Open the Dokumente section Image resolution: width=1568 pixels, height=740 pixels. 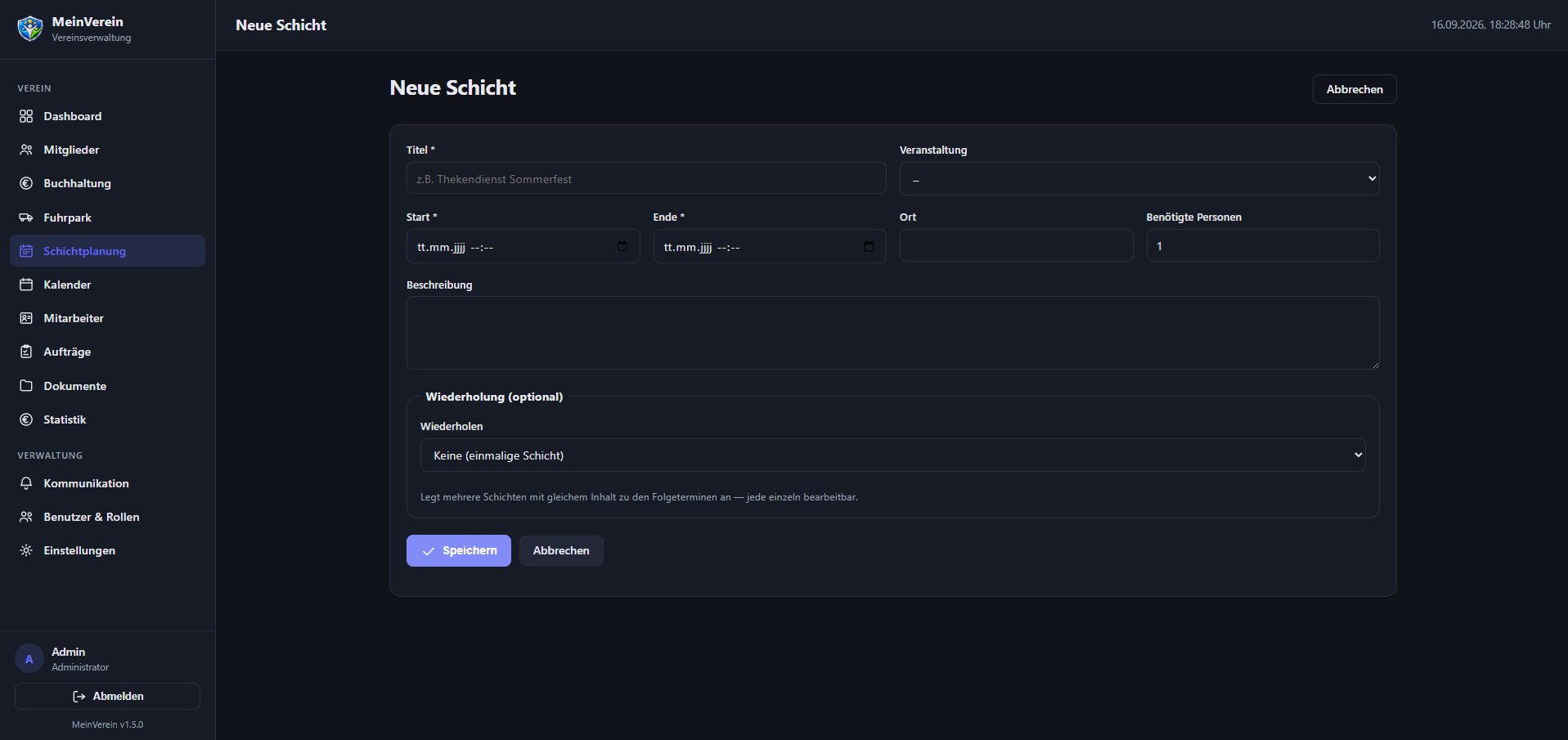tap(107, 386)
